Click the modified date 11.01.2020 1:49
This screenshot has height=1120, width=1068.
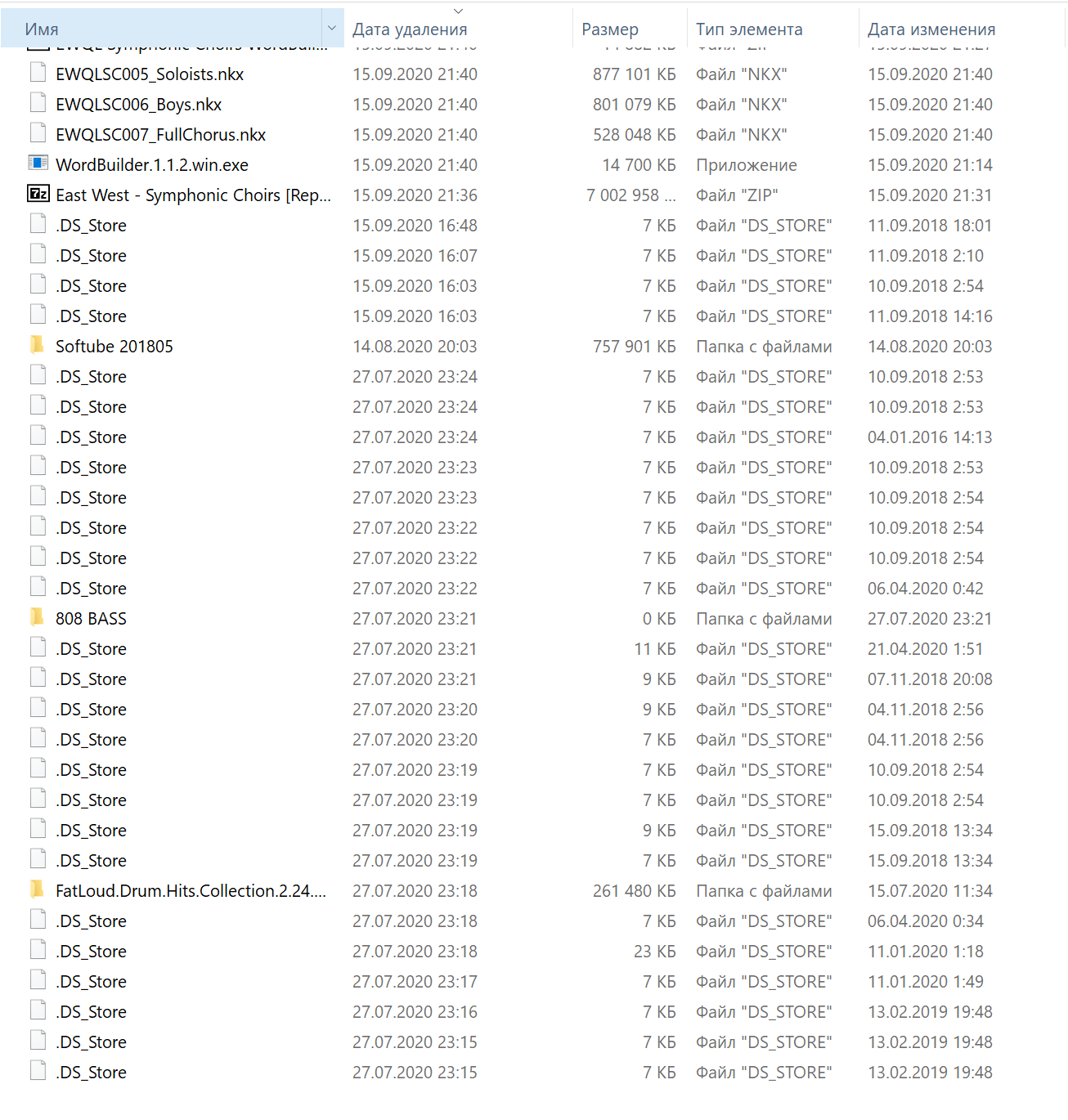926,982
